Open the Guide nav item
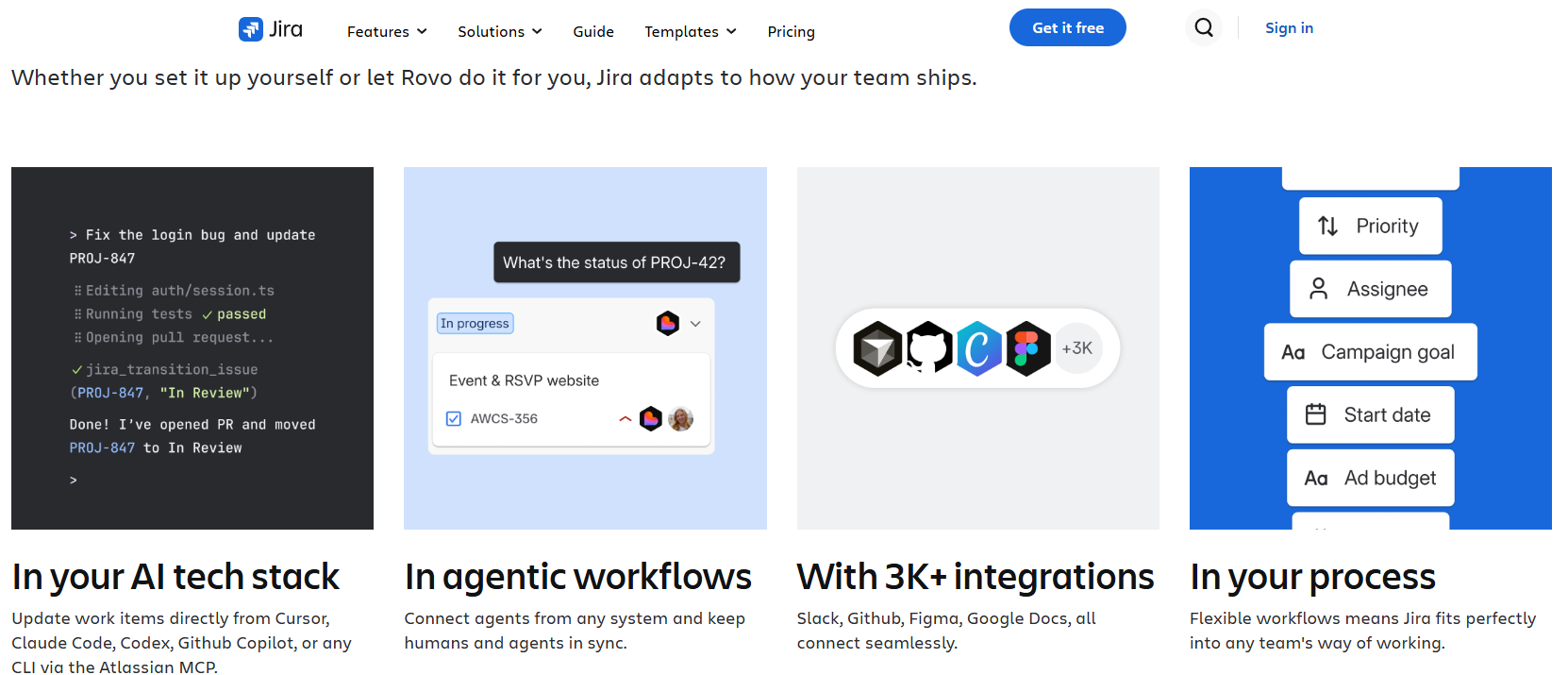 (593, 31)
